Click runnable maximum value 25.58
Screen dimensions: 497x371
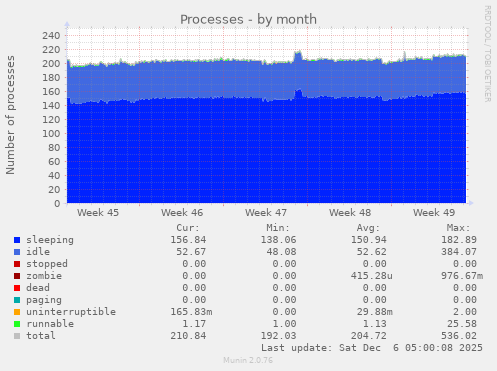(x=462, y=324)
